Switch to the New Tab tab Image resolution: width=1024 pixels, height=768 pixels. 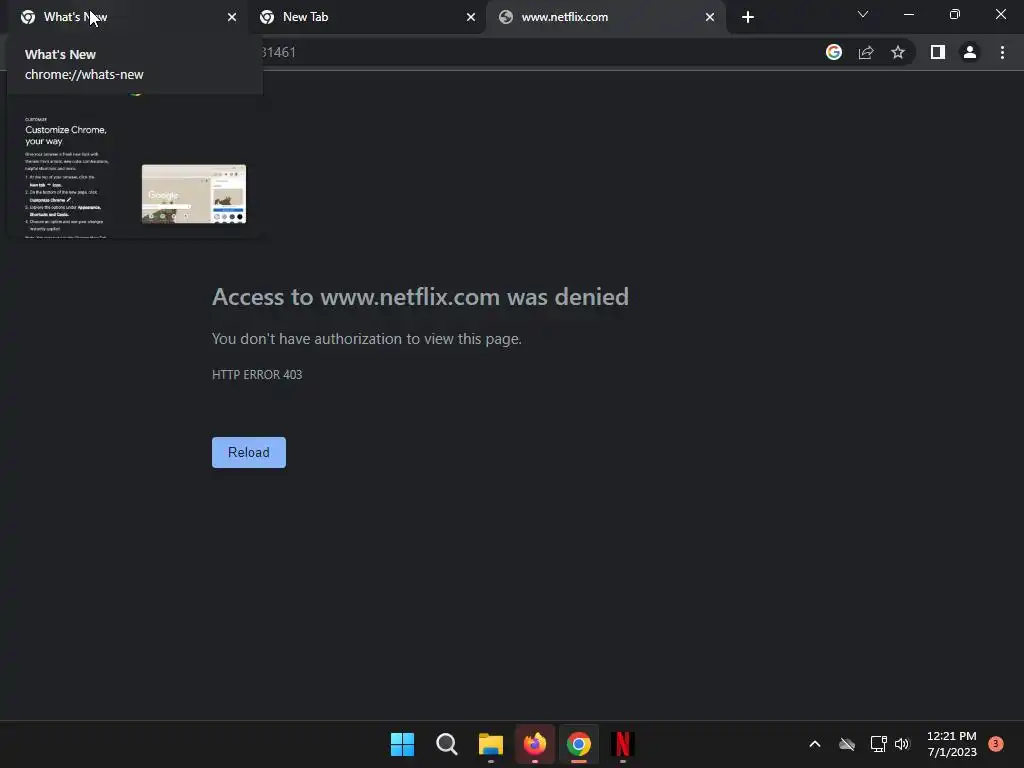366,17
